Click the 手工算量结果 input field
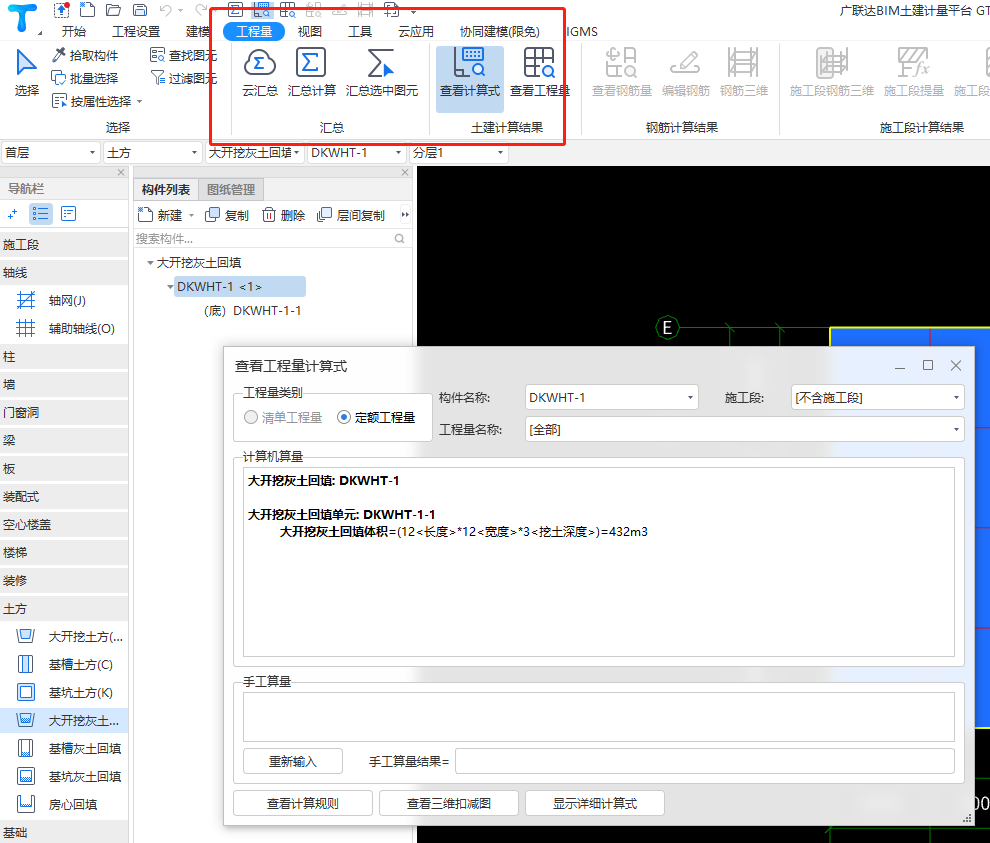990x843 pixels. click(x=705, y=762)
